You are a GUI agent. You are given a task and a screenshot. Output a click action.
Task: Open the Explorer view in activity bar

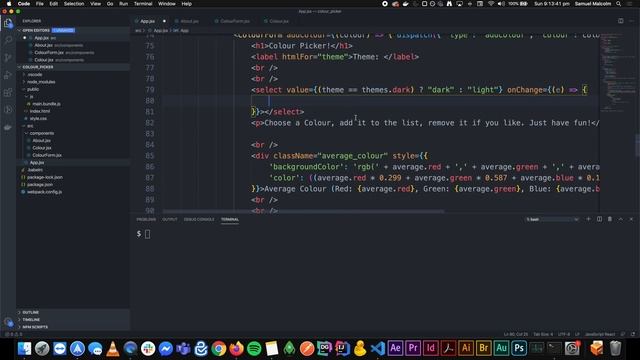[8, 23]
